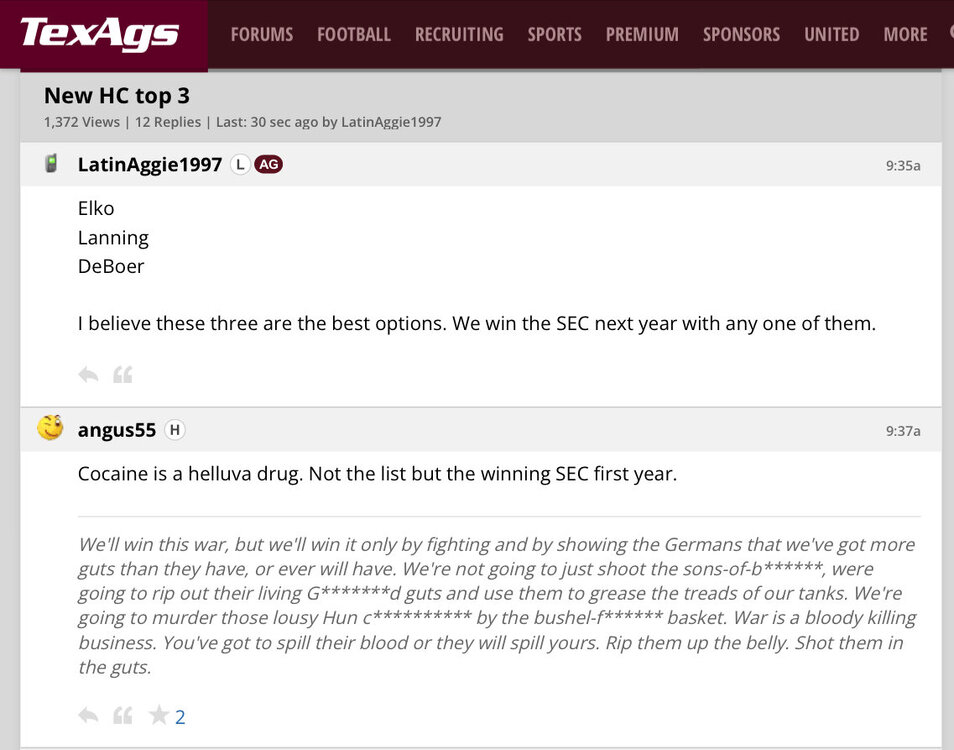Screen dimensions: 954x750
Task: Open LatinAggie1997's user profile
Action: (150, 164)
